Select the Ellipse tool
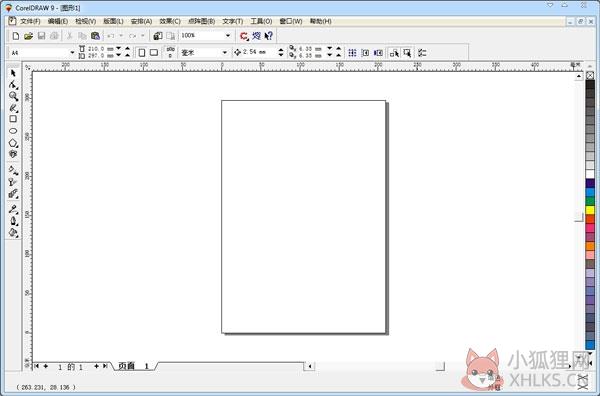The height and width of the screenshot is (396, 600). 13,131
